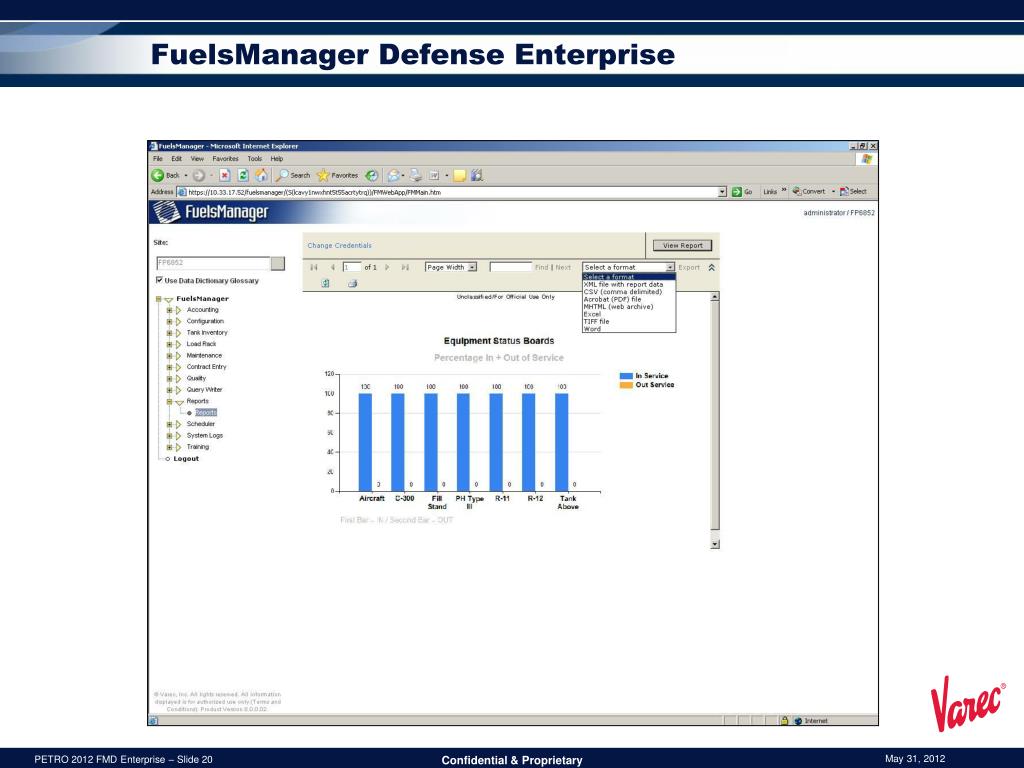Click the find text input field
Viewport: 1024px width, 768px height.
pos(511,267)
